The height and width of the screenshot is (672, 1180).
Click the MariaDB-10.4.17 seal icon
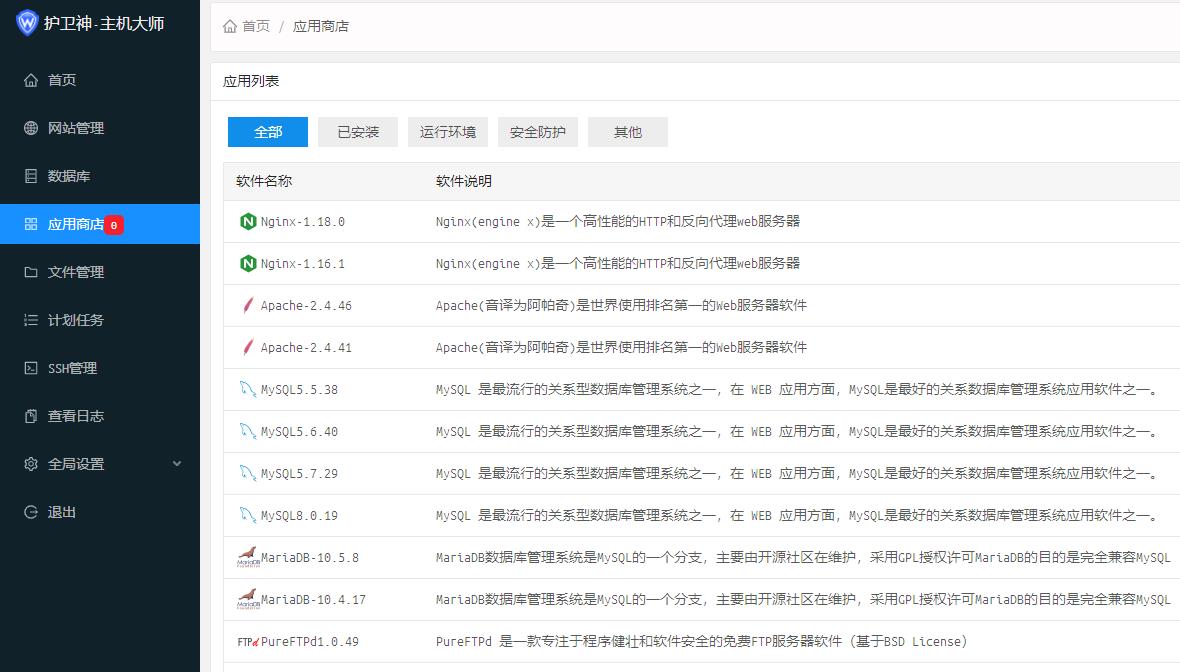[x=248, y=599]
